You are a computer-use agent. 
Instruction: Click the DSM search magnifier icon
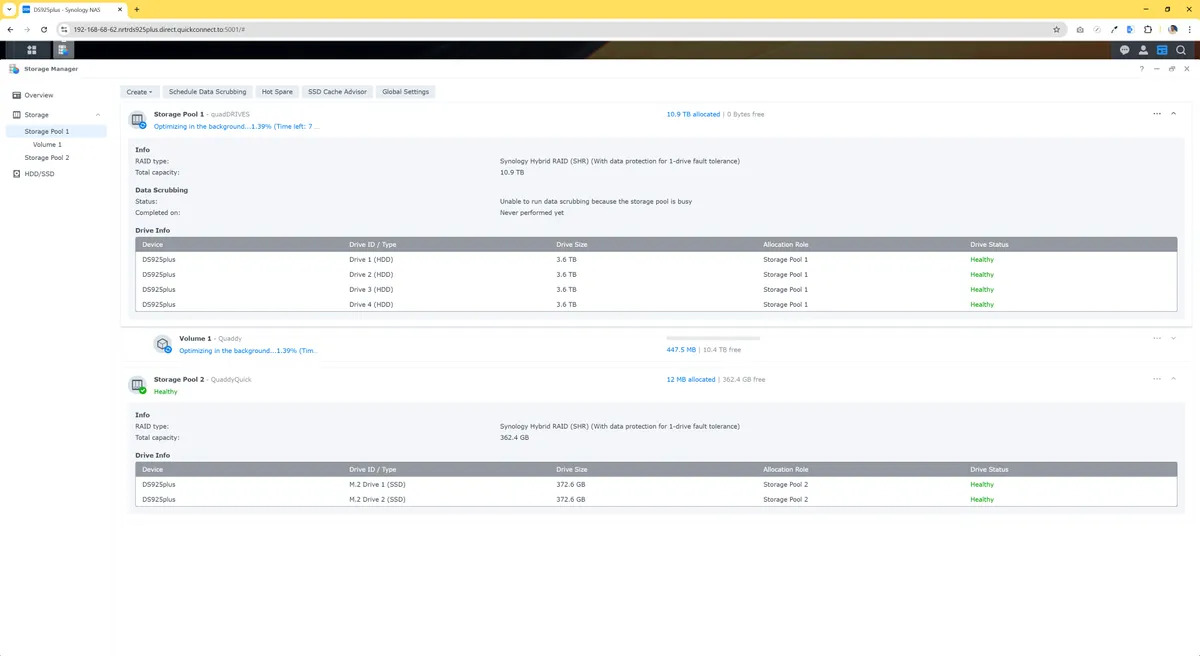point(1182,49)
